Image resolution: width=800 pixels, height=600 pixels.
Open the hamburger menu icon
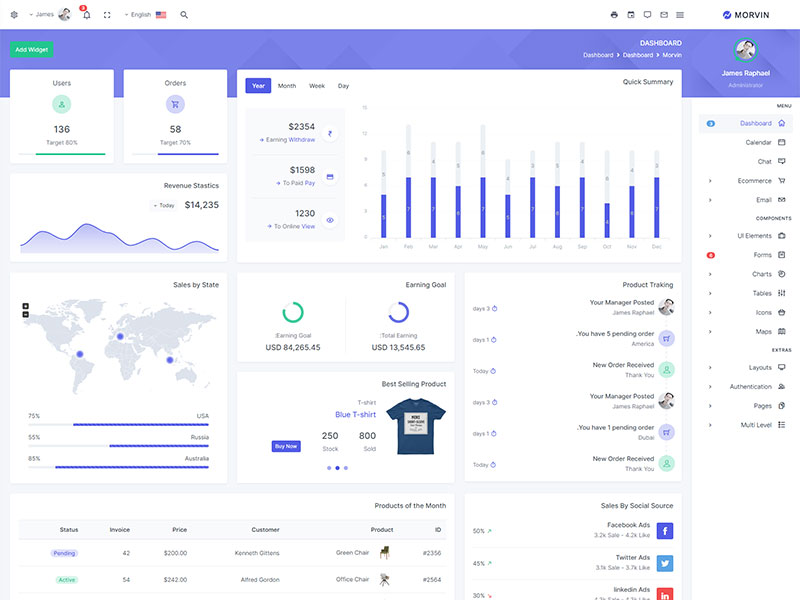(680, 15)
